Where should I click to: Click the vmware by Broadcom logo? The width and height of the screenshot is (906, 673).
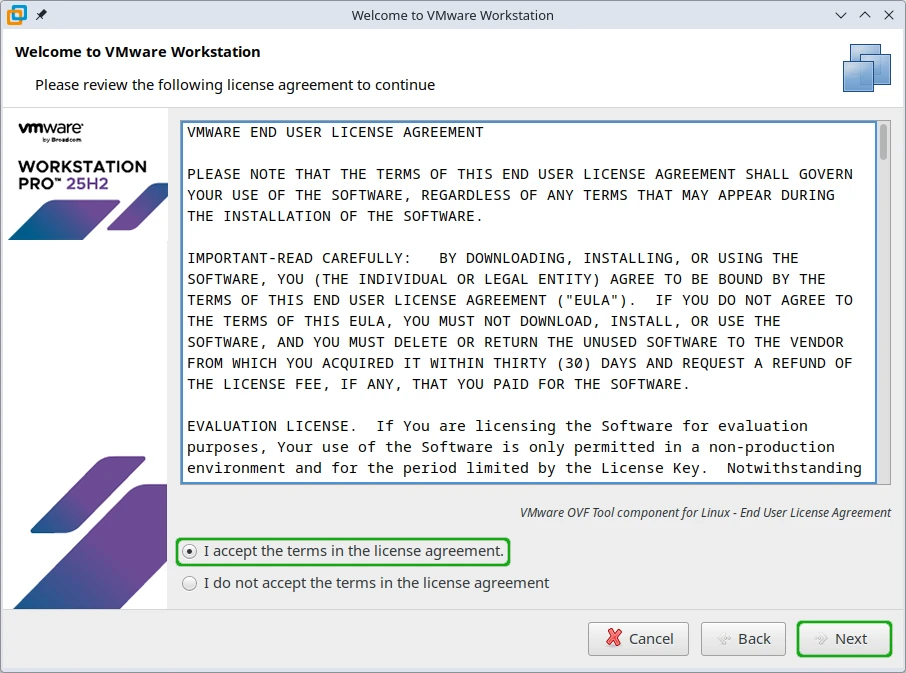(50, 132)
